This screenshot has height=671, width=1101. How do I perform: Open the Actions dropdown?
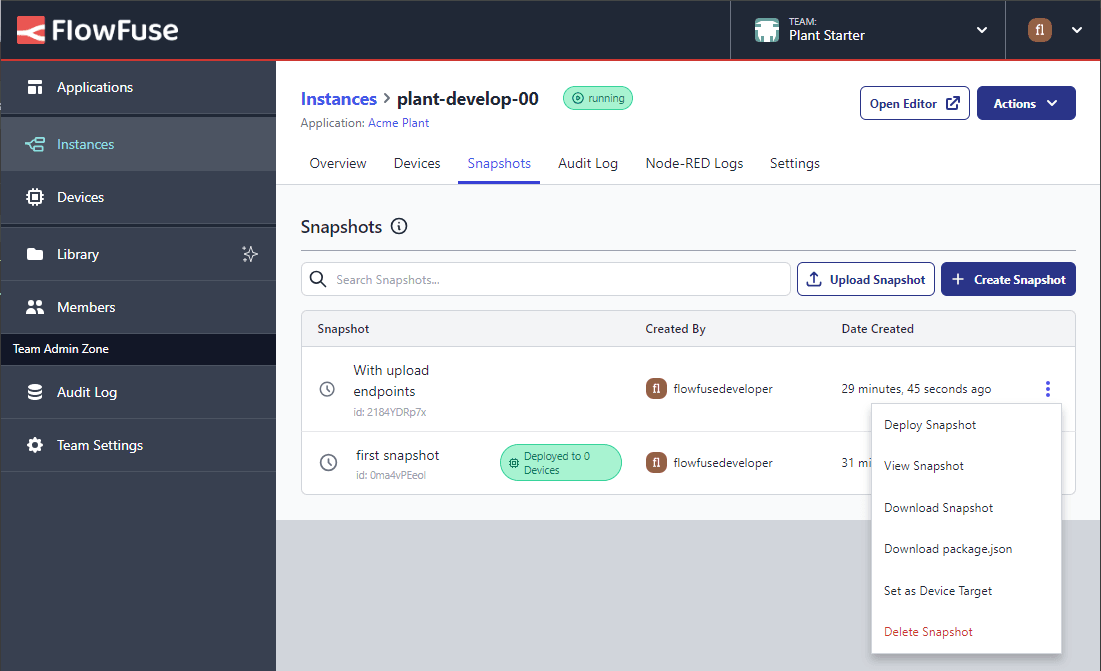tap(1026, 103)
